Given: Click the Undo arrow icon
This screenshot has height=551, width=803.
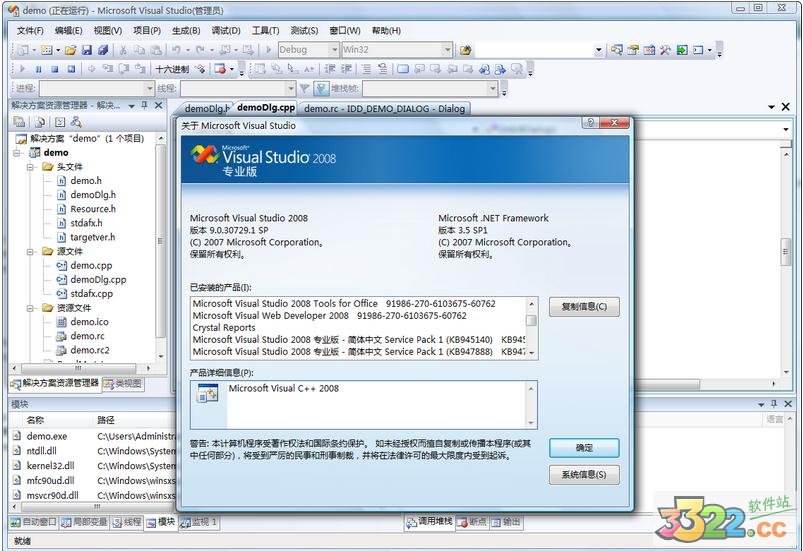Looking at the screenshot, I should (x=176, y=50).
